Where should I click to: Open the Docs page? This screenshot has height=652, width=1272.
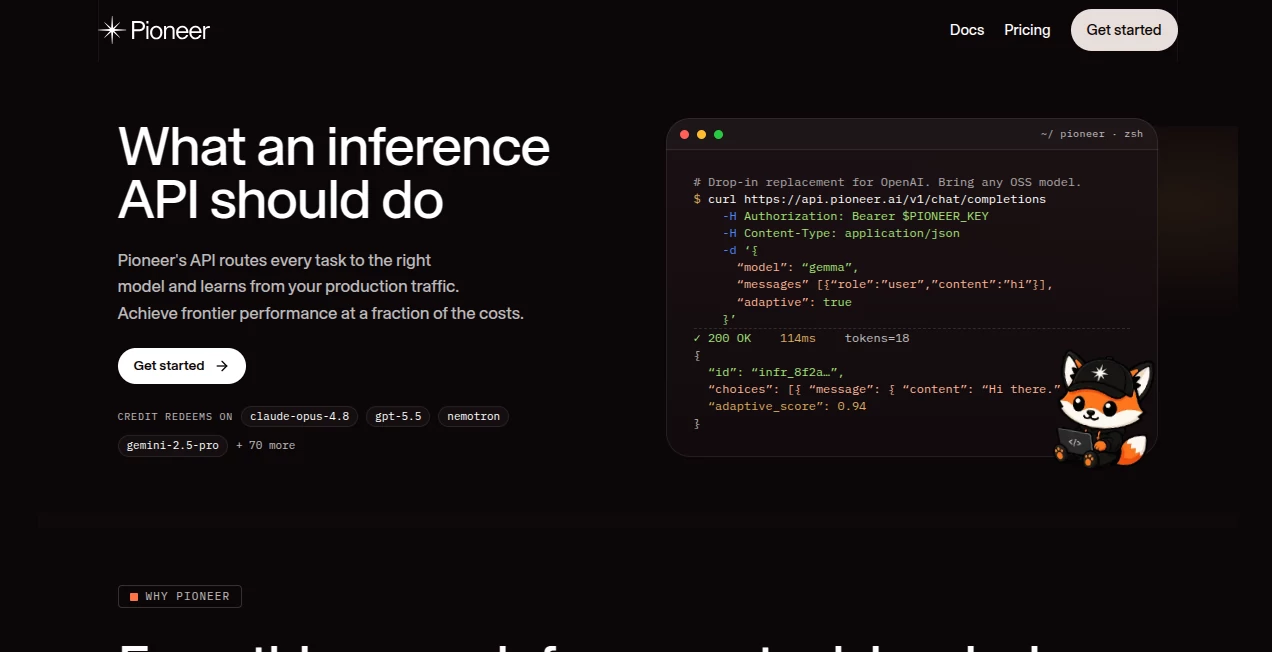[x=967, y=30]
